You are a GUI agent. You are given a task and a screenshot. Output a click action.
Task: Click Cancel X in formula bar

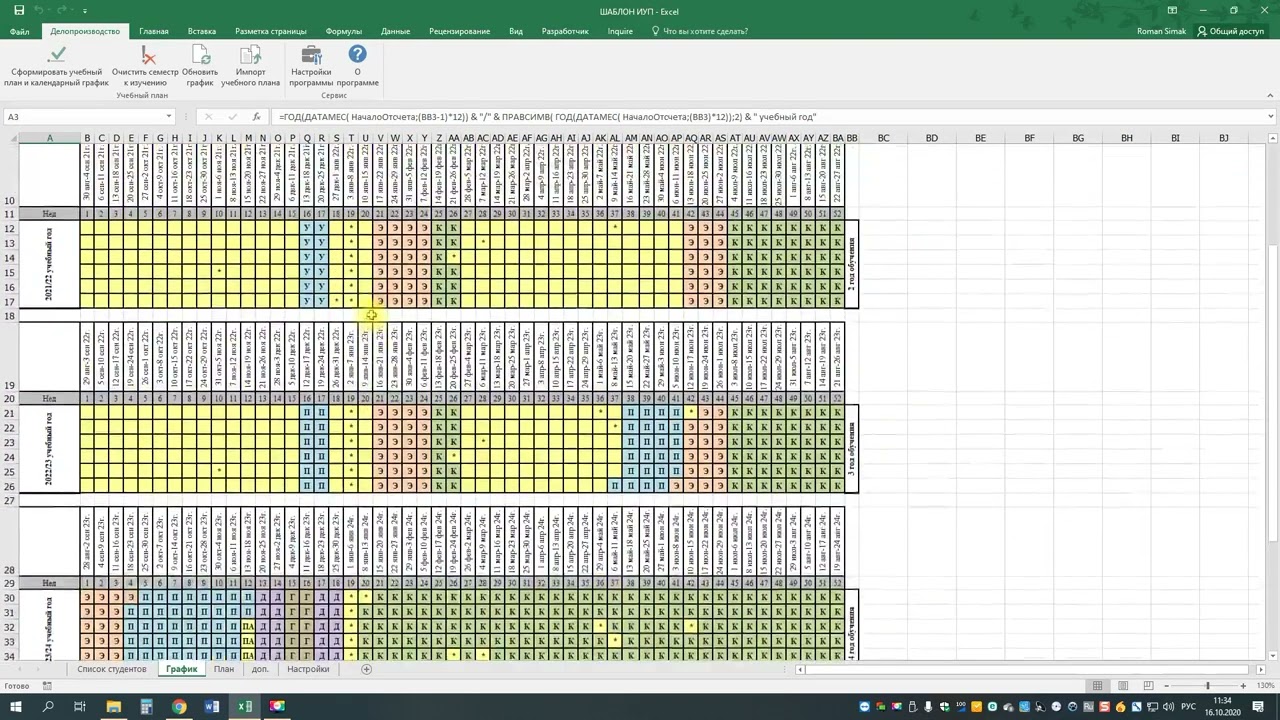(x=208, y=117)
